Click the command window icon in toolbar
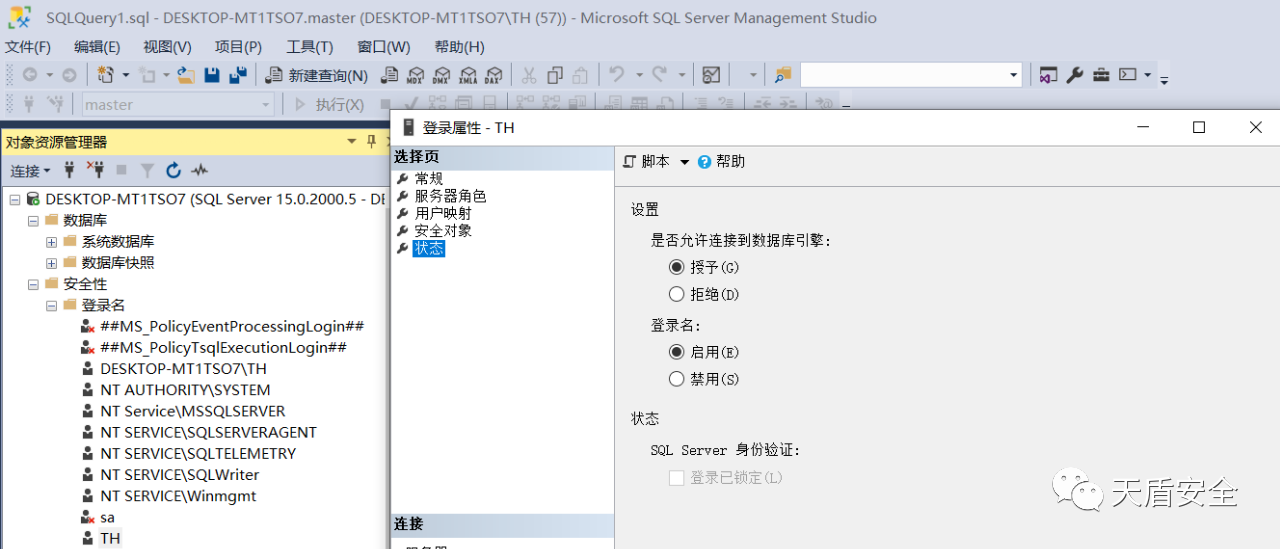1280x549 pixels. pos(1128,75)
